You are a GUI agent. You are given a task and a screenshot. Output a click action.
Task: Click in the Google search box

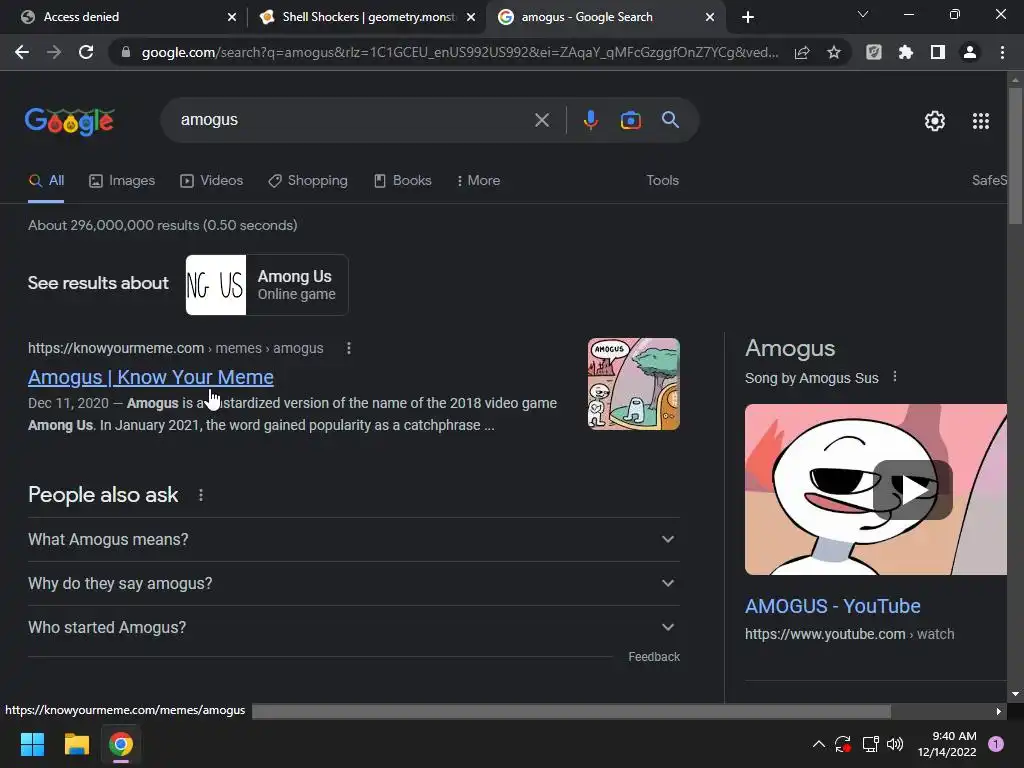tap(353, 120)
